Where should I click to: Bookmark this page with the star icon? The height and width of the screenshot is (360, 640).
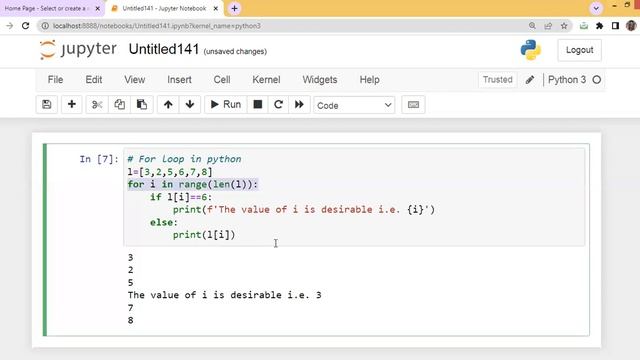pos(564,26)
